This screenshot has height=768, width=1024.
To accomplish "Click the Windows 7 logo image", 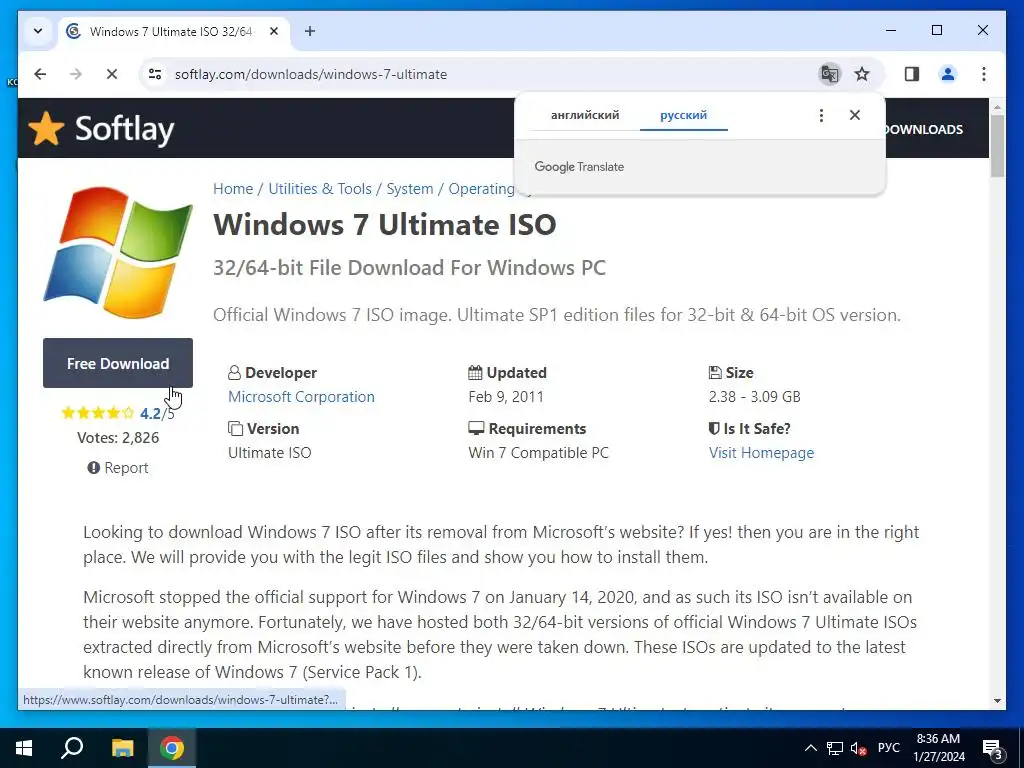I will click(118, 253).
